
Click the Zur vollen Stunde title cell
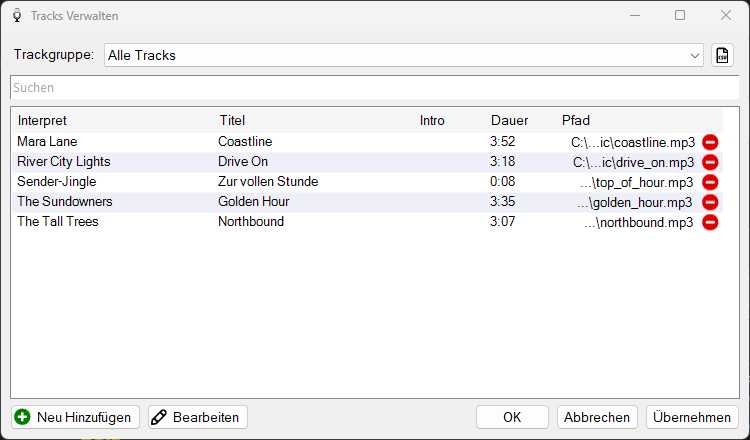coord(268,182)
